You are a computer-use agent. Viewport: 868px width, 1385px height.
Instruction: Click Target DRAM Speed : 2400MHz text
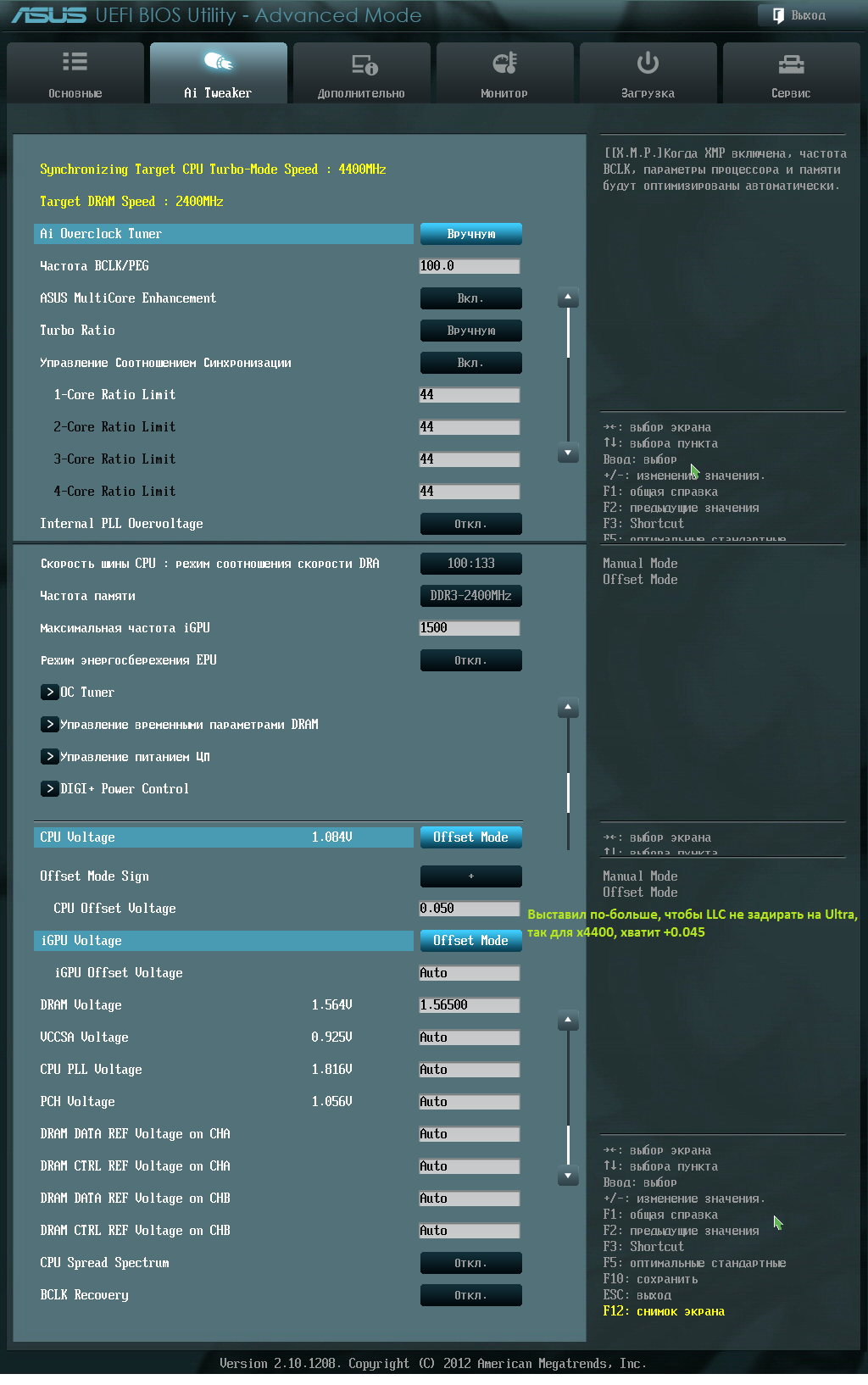pos(131,202)
